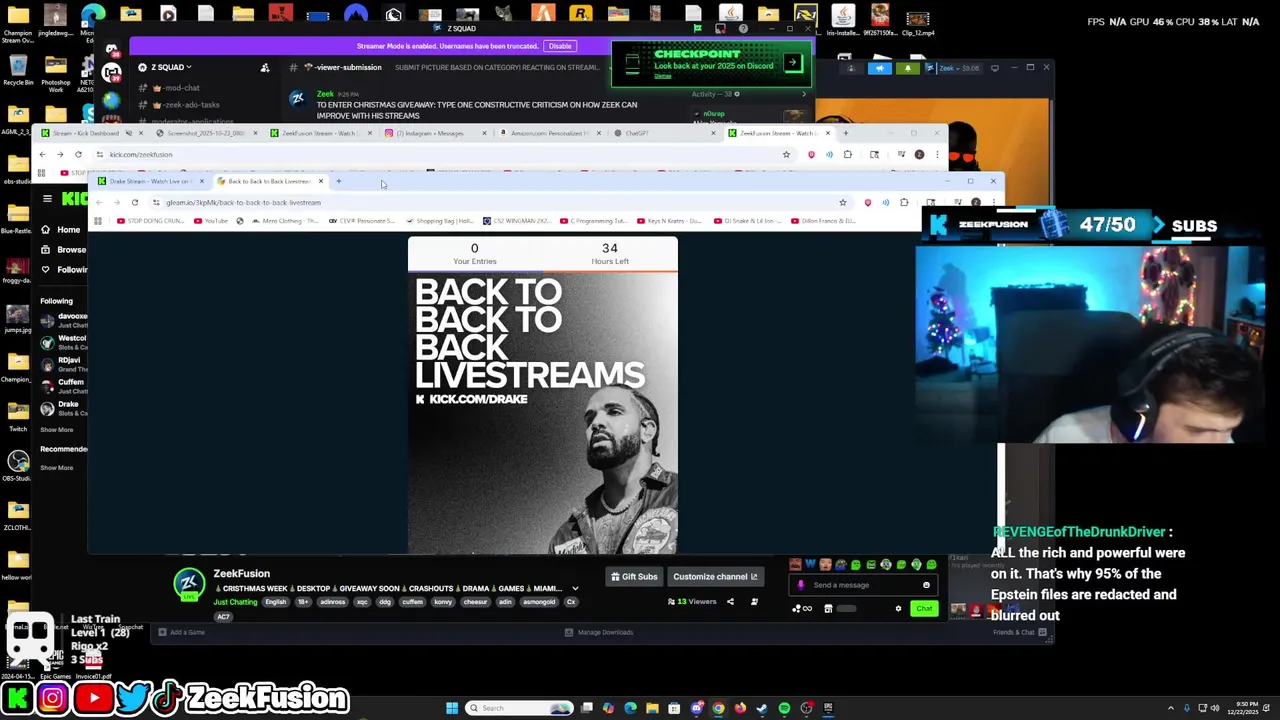Click the Steam notifications bell icon
Viewport: 1280px width, 720px height.
[908, 68]
